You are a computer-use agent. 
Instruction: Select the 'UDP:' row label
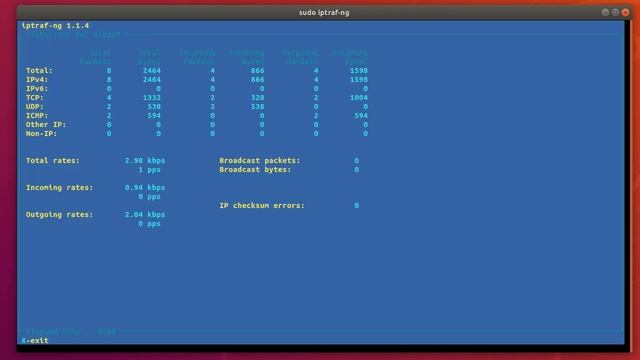click(x=35, y=107)
